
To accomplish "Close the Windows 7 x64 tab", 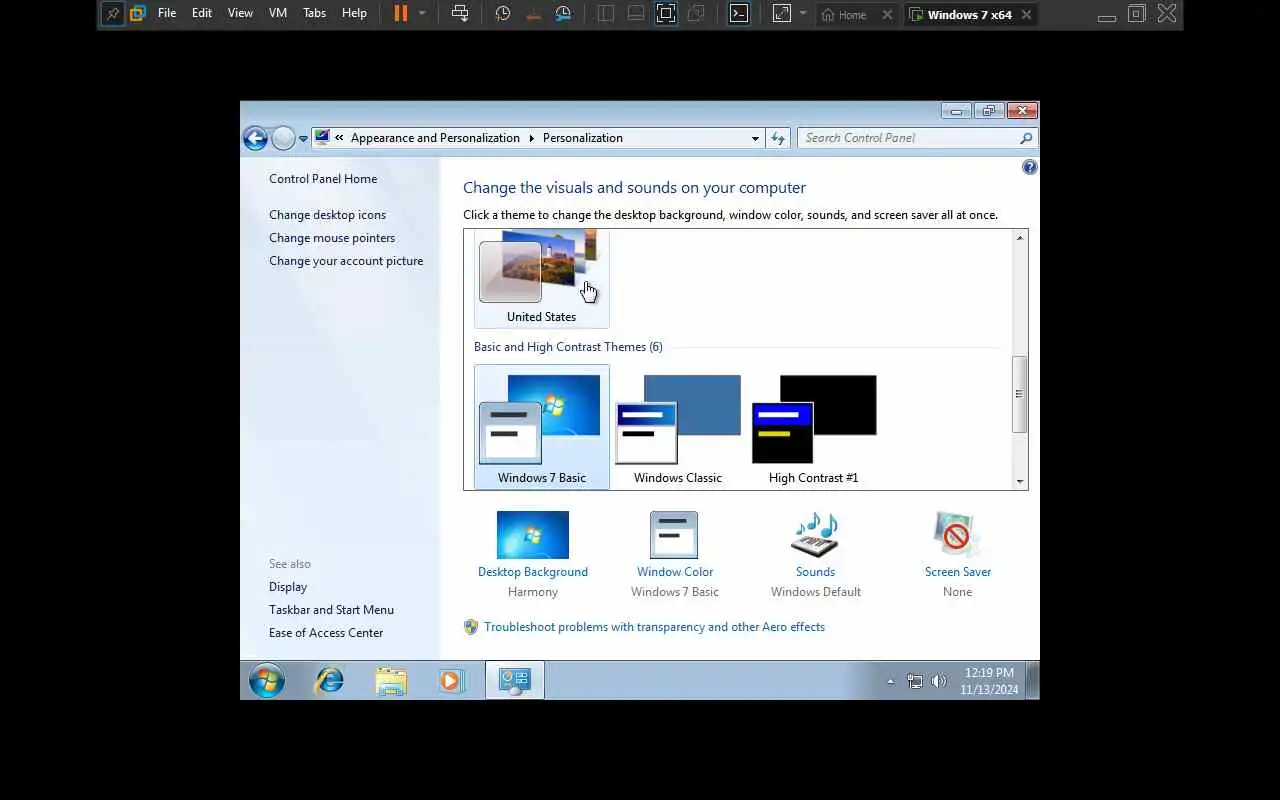I will (x=1027, y=15).
